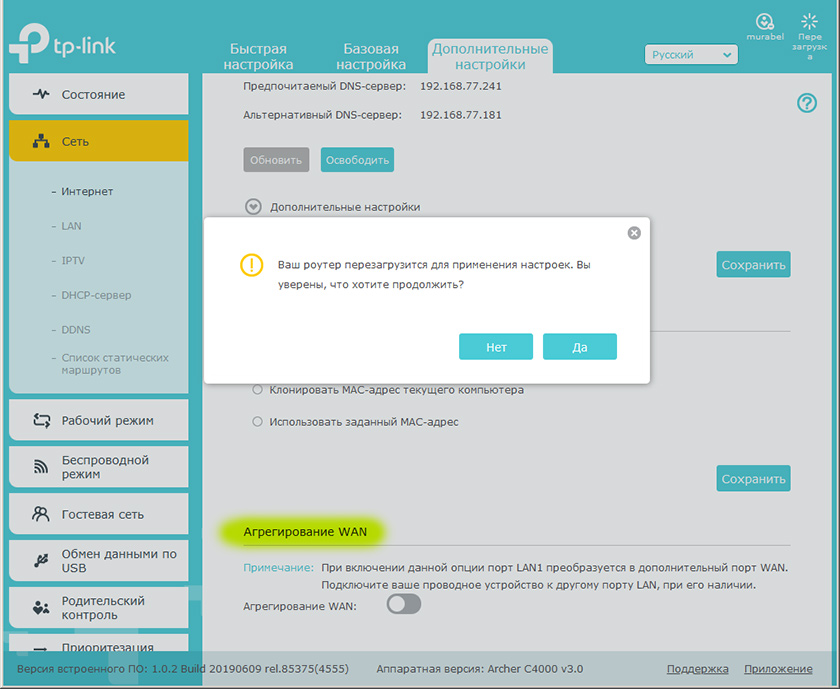
Task: Open Обмен данными по USB section
Action: pyautogui.click(x=99, y=561)
